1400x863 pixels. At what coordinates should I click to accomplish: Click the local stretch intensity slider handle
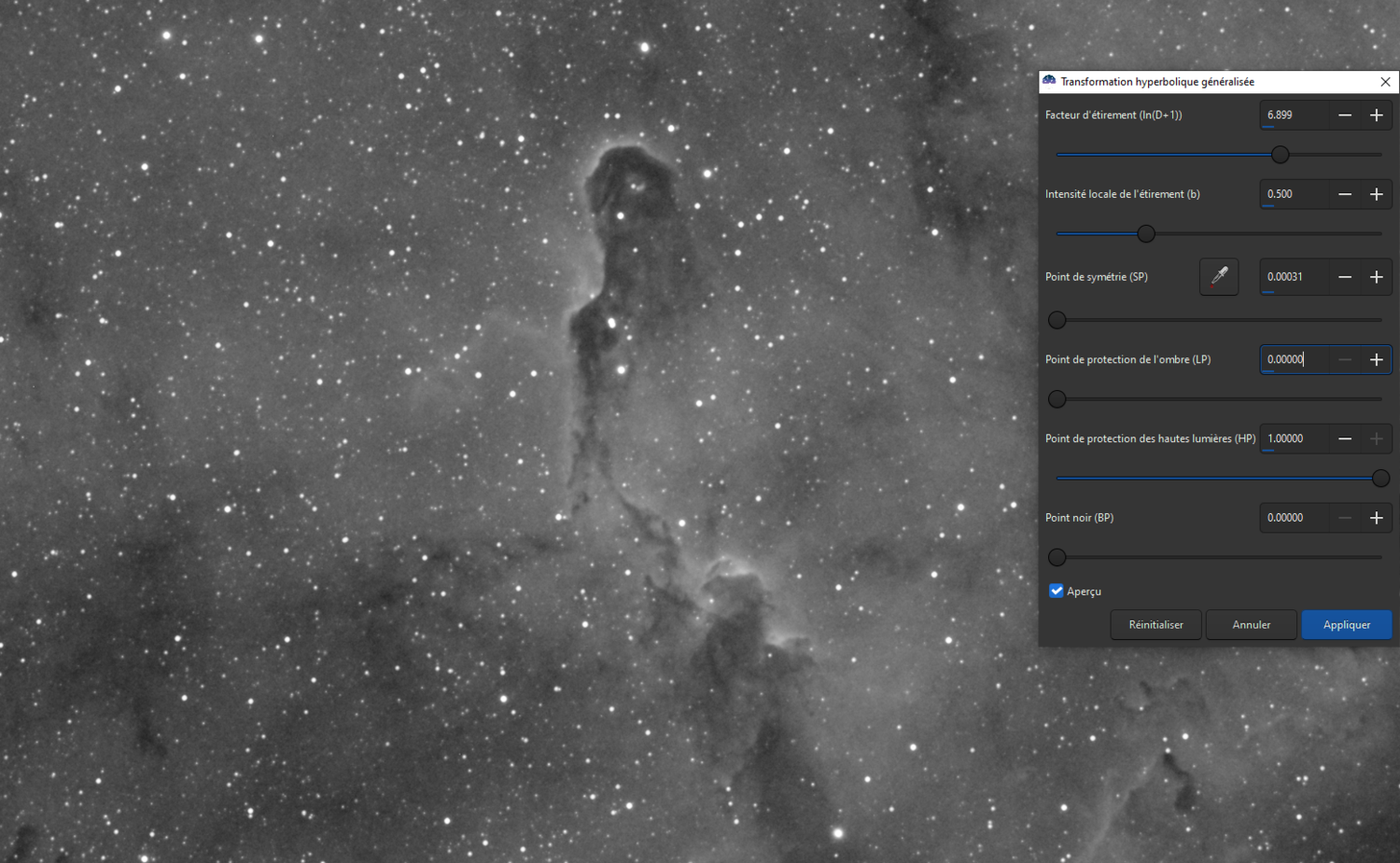pyautogui.click(x=1146, y=234)
